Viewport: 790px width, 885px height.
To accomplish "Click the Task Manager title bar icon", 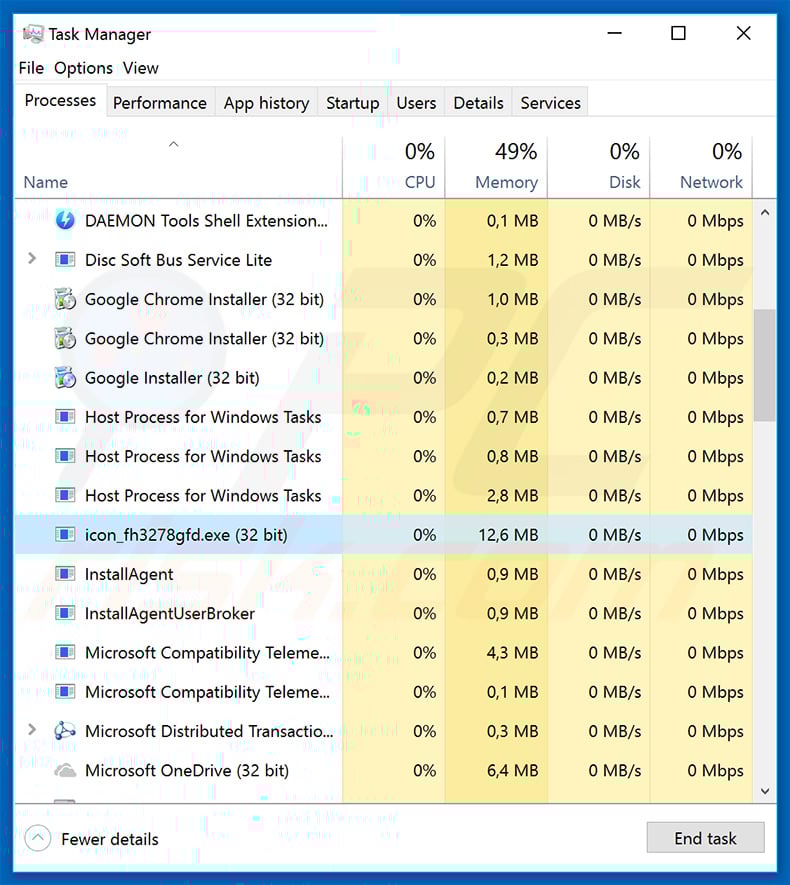I will coord(33,34).
